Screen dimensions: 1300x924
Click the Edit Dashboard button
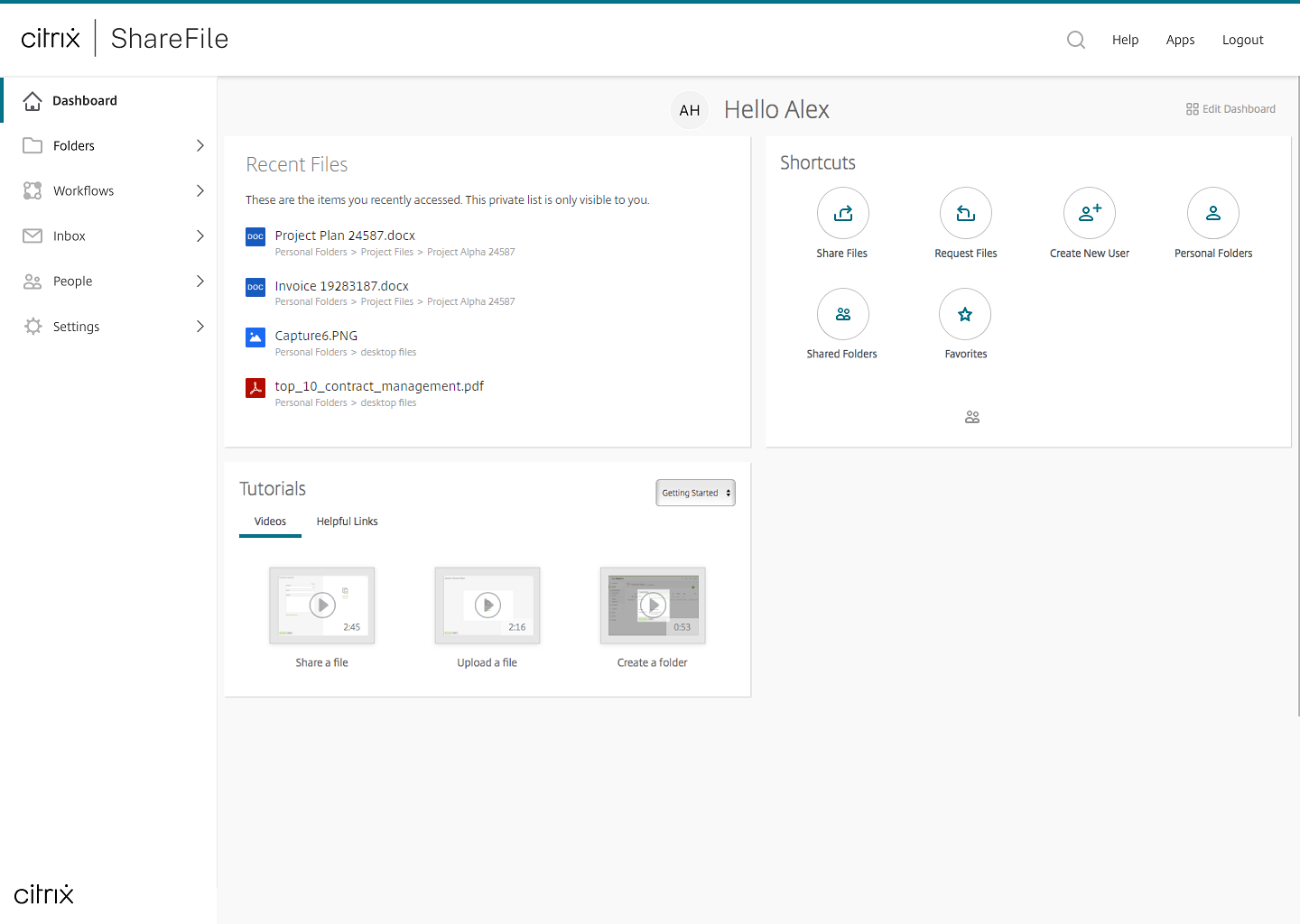coord(1230,109)
